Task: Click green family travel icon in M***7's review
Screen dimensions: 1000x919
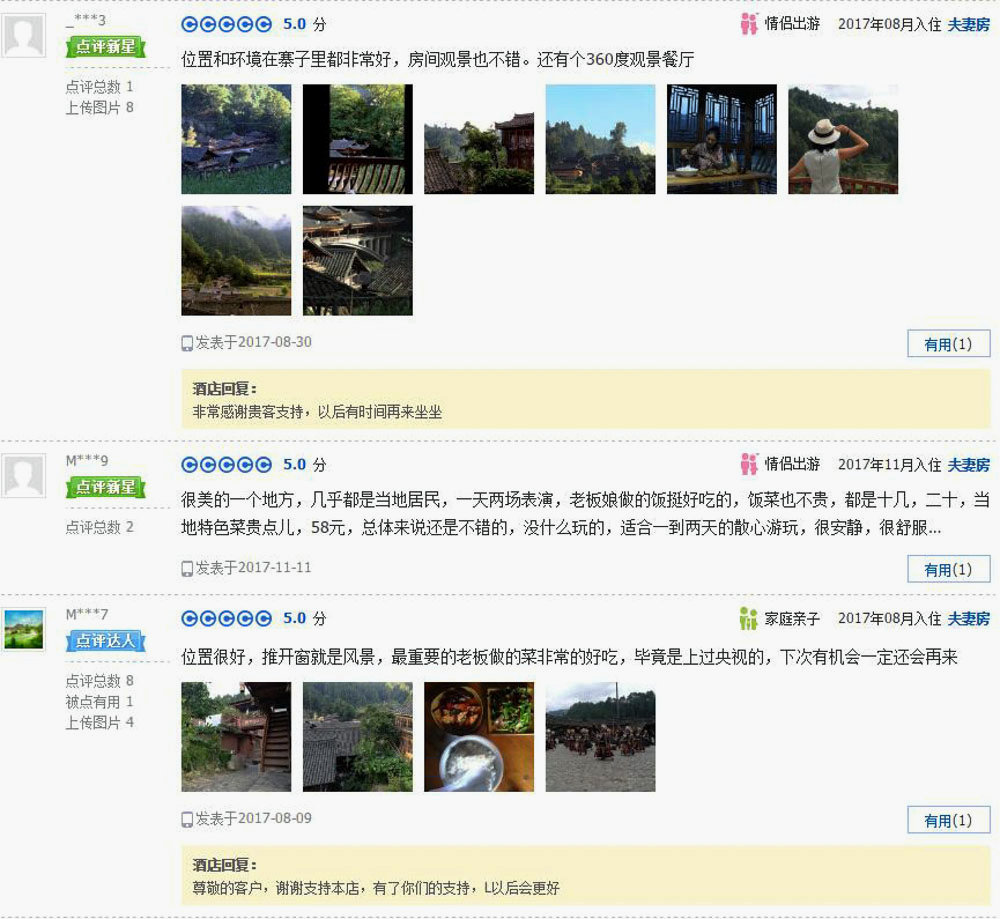Action: (748, 618)
